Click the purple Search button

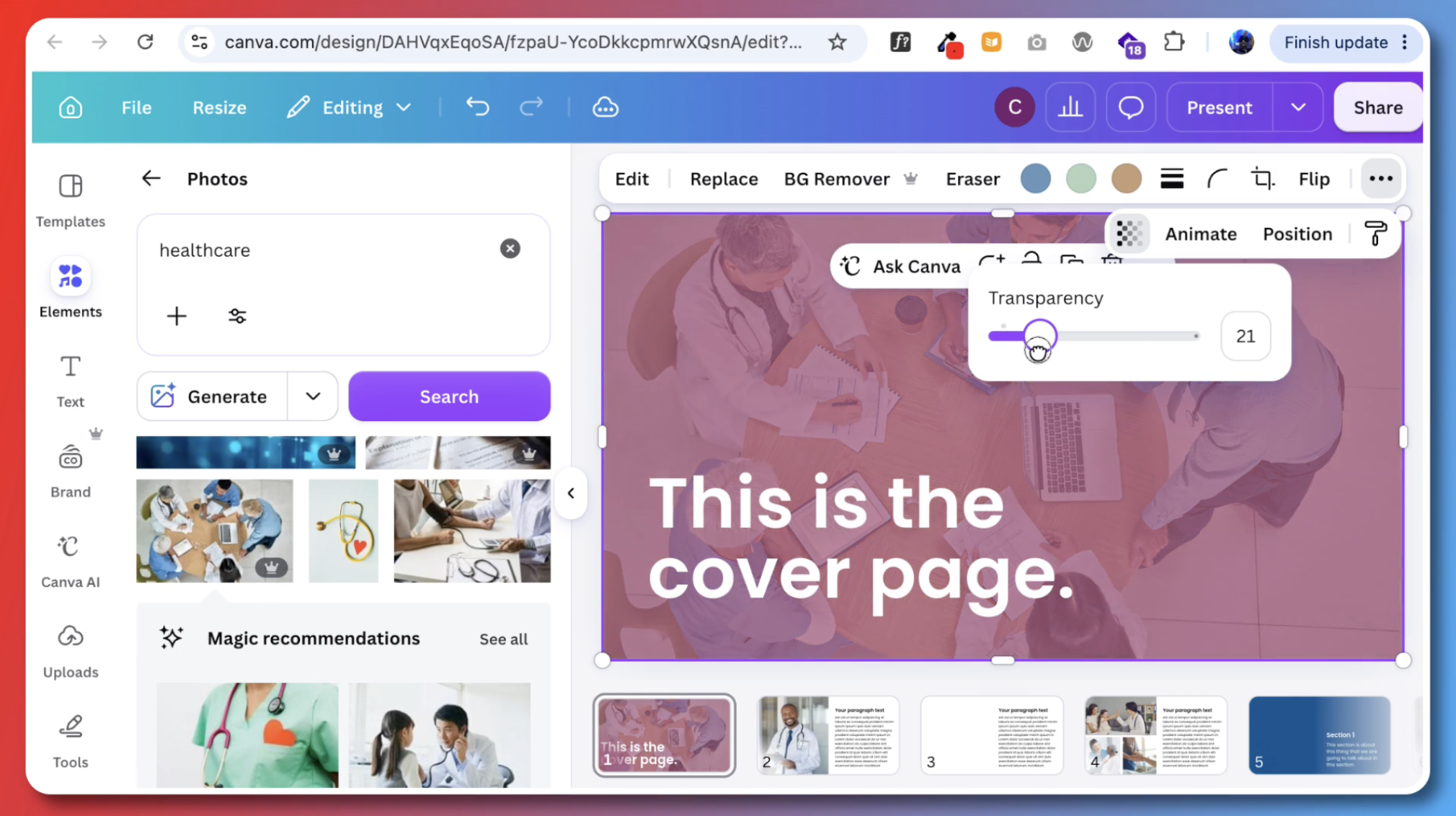[x=449, y=396]
